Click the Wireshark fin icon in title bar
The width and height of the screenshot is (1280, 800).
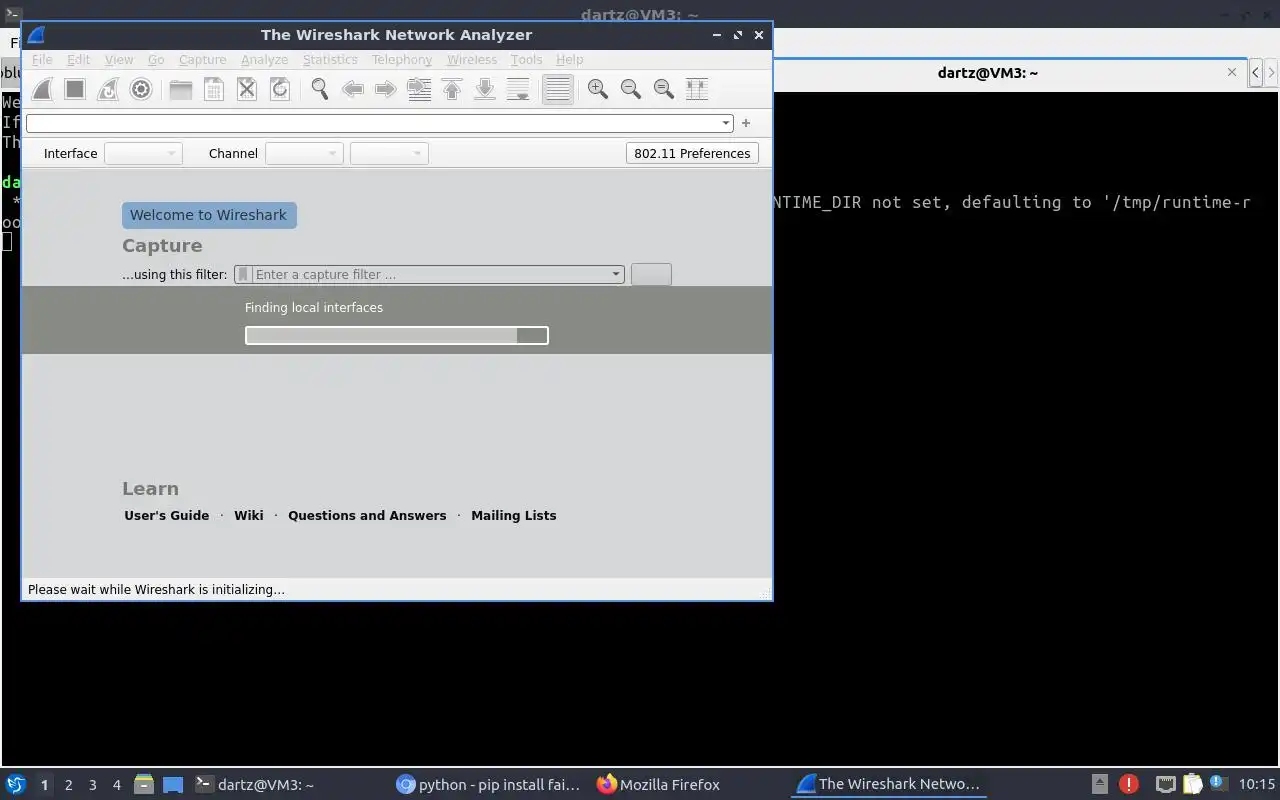click(x=36, y=35)
